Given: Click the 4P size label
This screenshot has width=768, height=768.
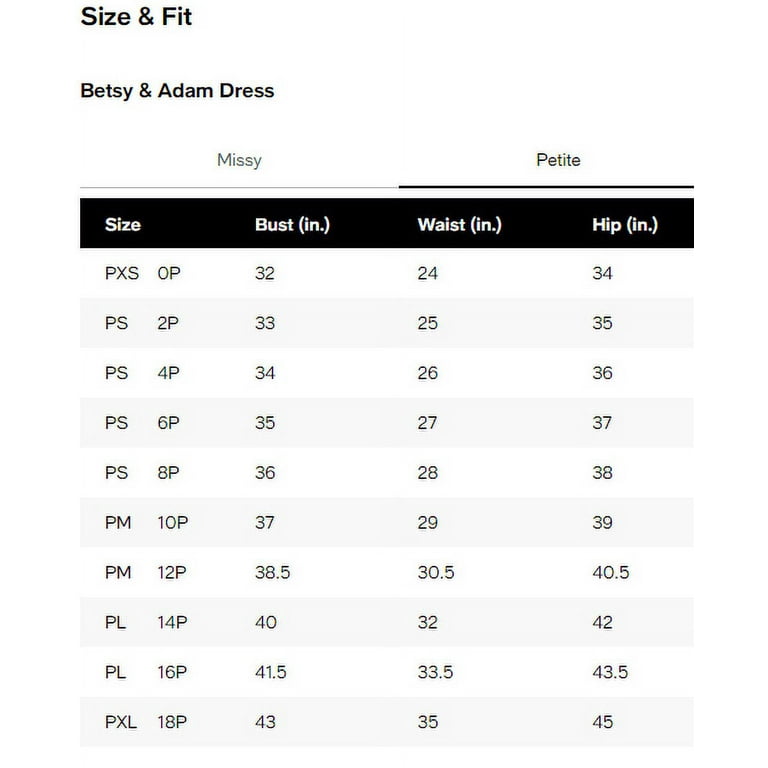Looking at the screenshot, I should 168,373.
